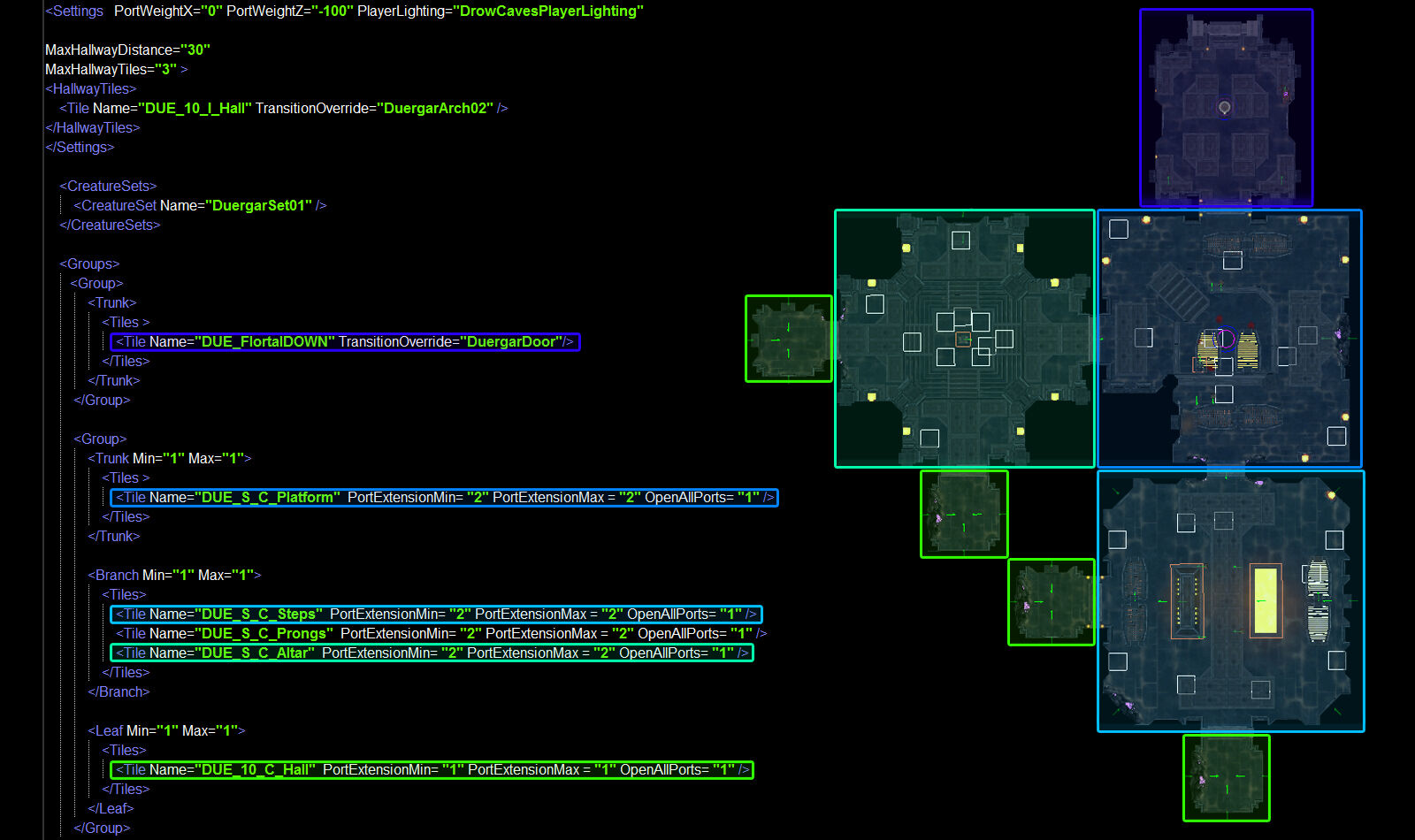Select the DUE_10_I_Hall hallway tile line
1415x840 pixels.
283,108
